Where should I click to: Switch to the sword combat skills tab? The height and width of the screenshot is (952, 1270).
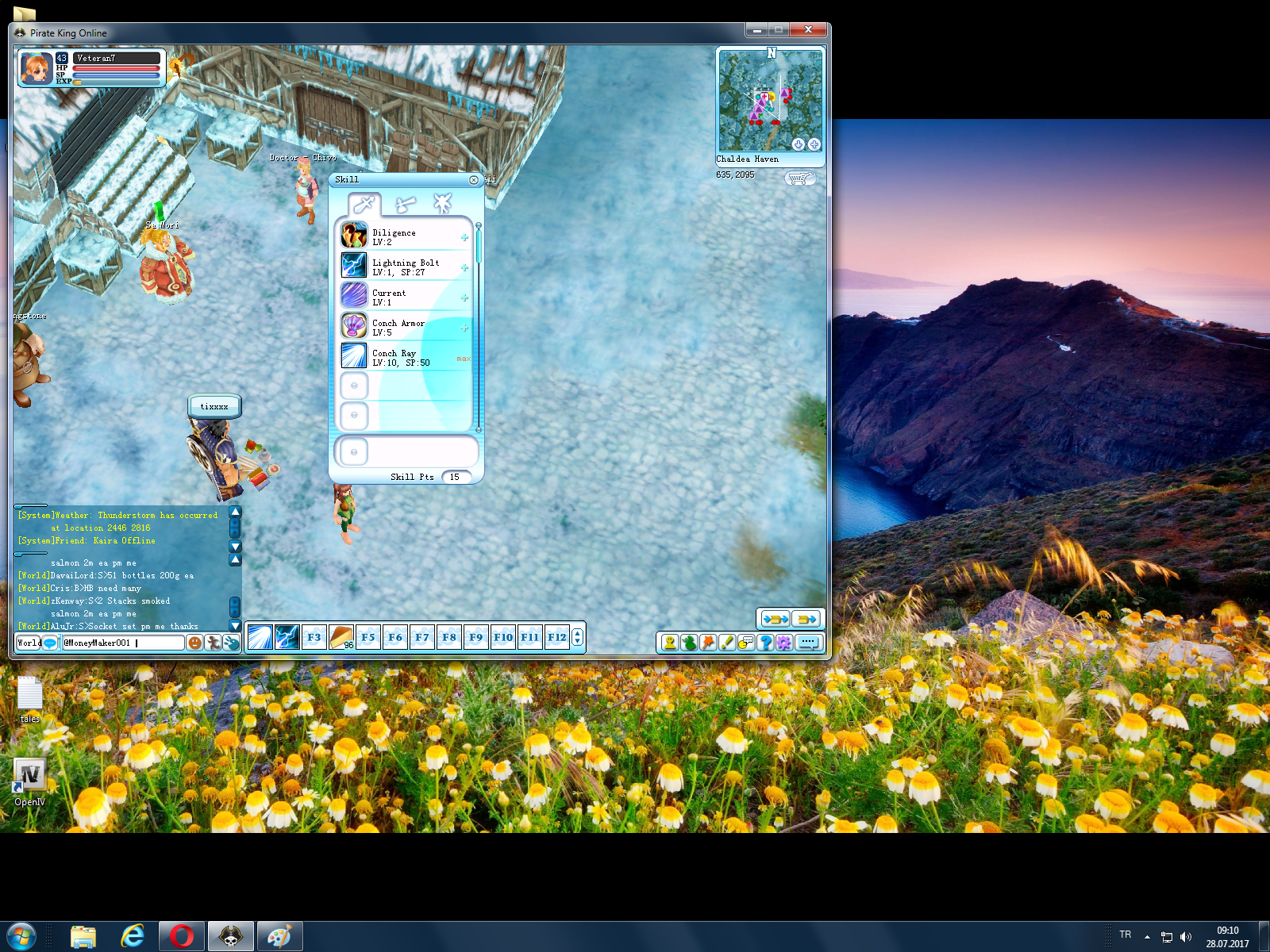(365, 204)
